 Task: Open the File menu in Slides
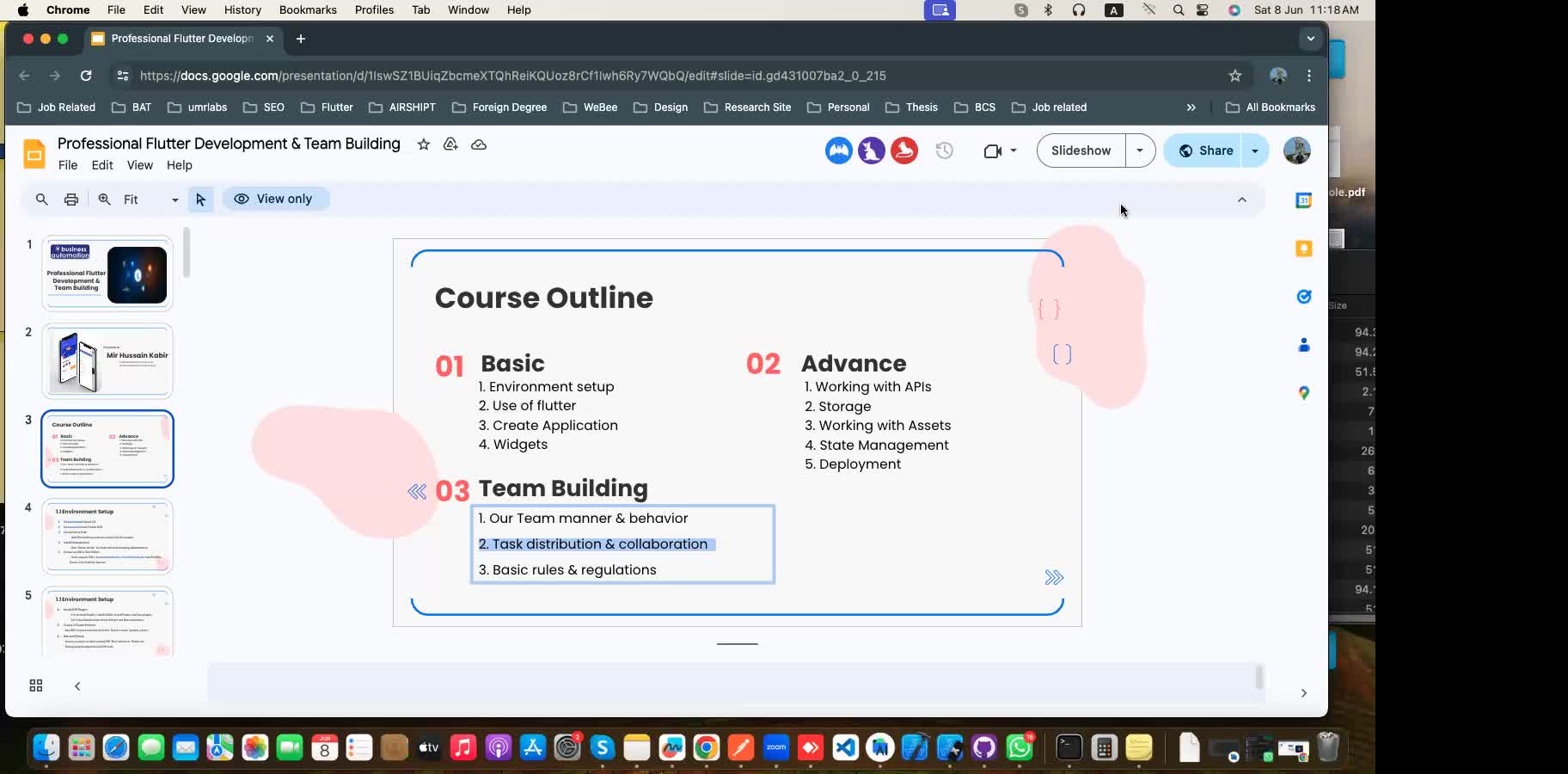(67, 165)
